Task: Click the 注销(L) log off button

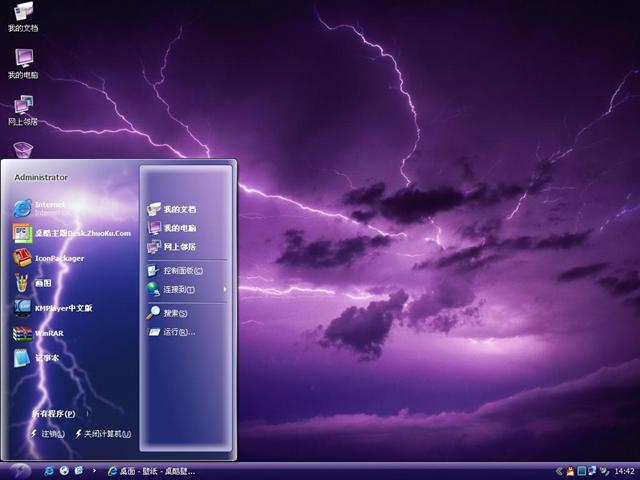Action: point(48,433)
